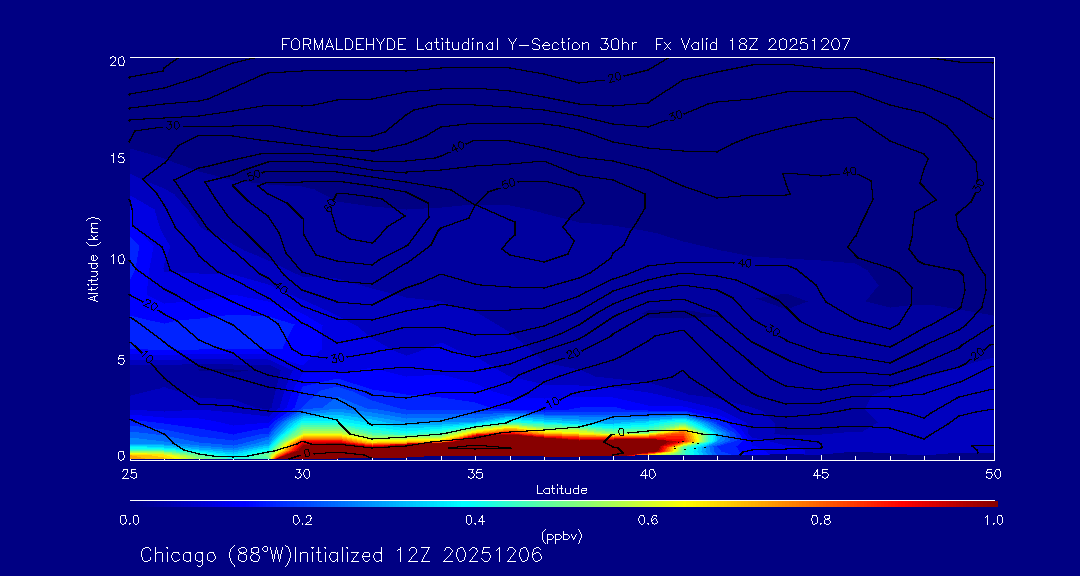The width and height of the screenshot is (1080, 576).
Task: Click latitude axis tick label 25
Action: (x=129, y=474)
